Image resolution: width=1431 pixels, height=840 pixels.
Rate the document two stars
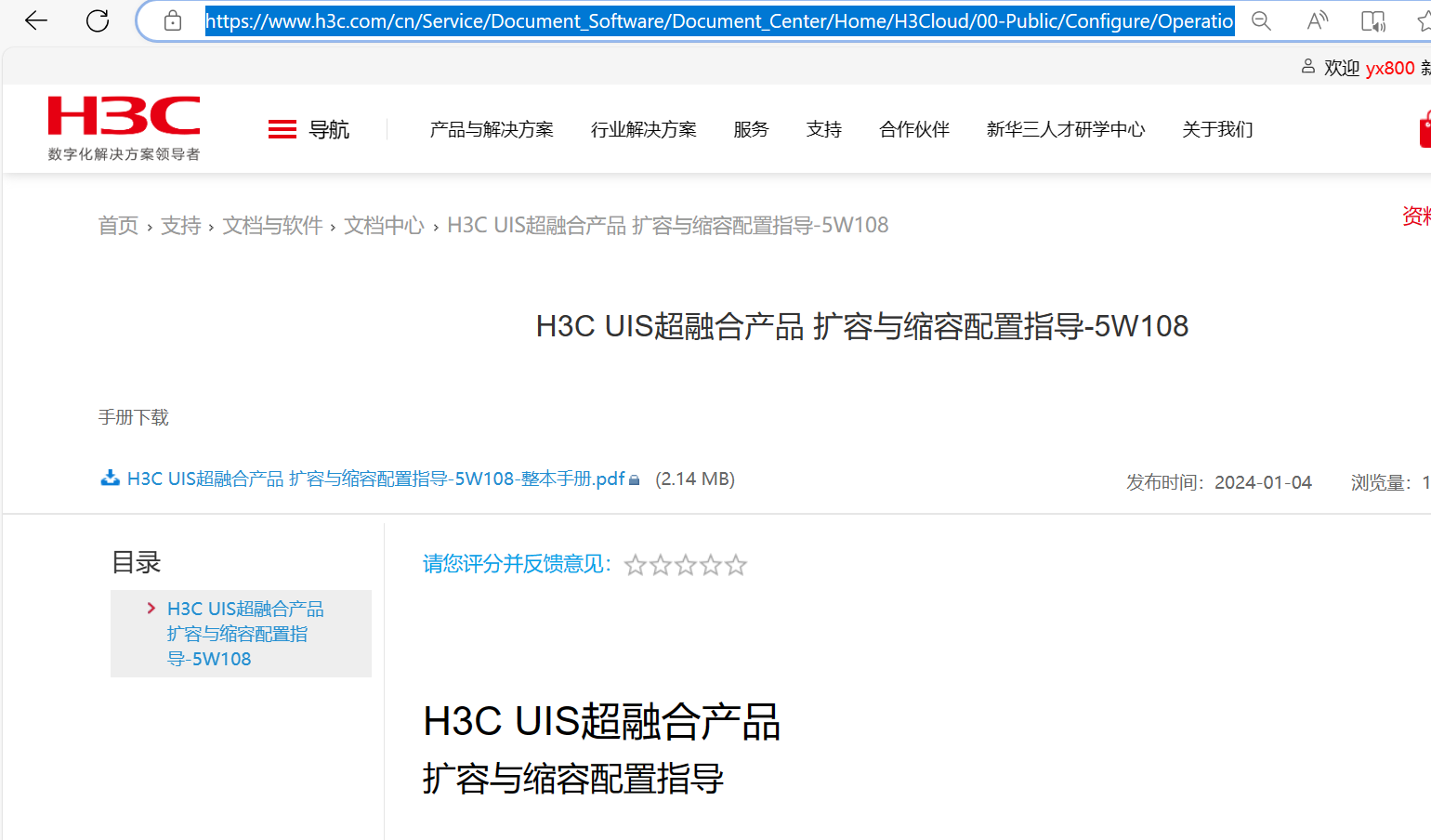coord(661,565)
